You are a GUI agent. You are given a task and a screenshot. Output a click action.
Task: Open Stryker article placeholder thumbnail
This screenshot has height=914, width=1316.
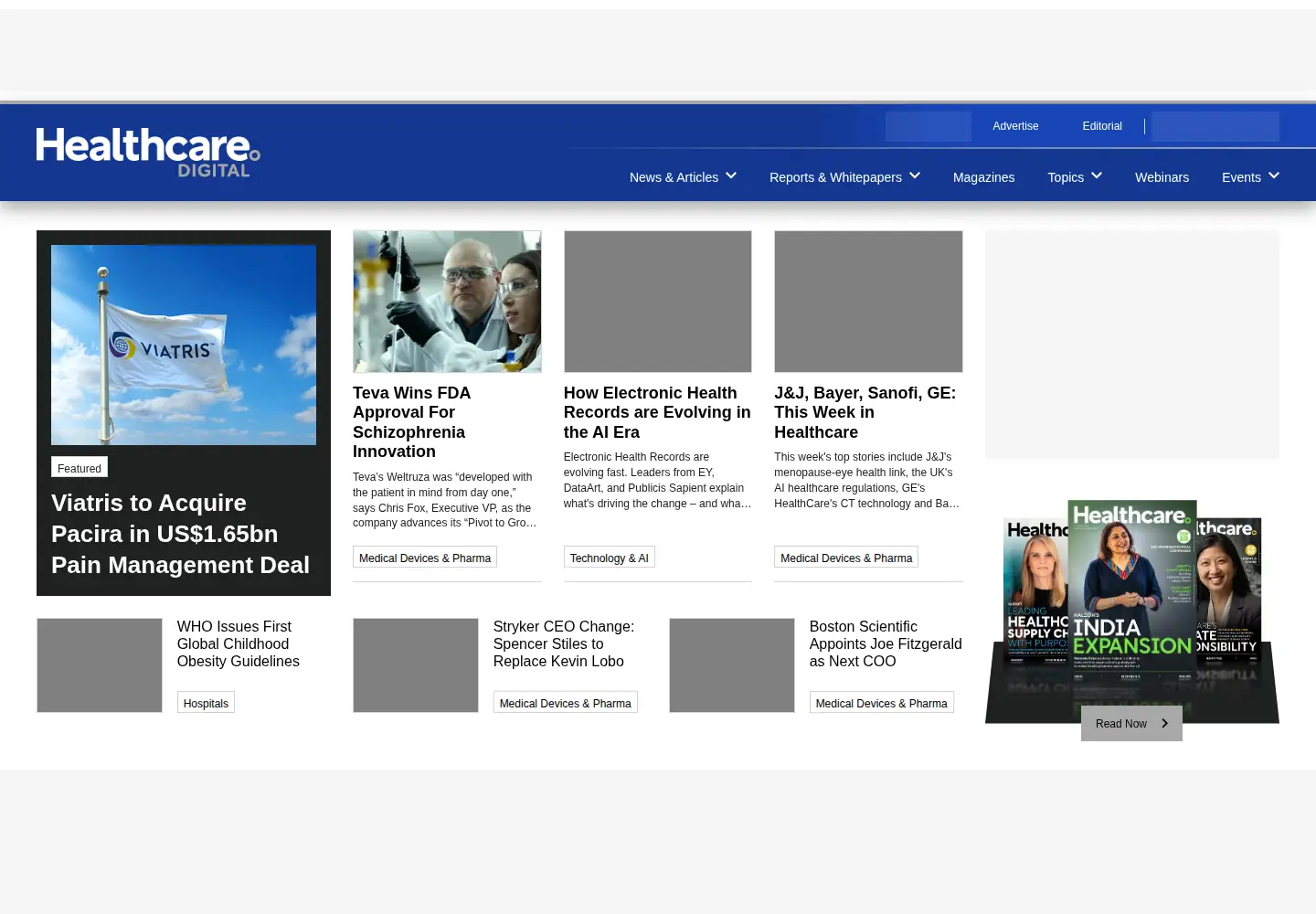tap(416, 665)
